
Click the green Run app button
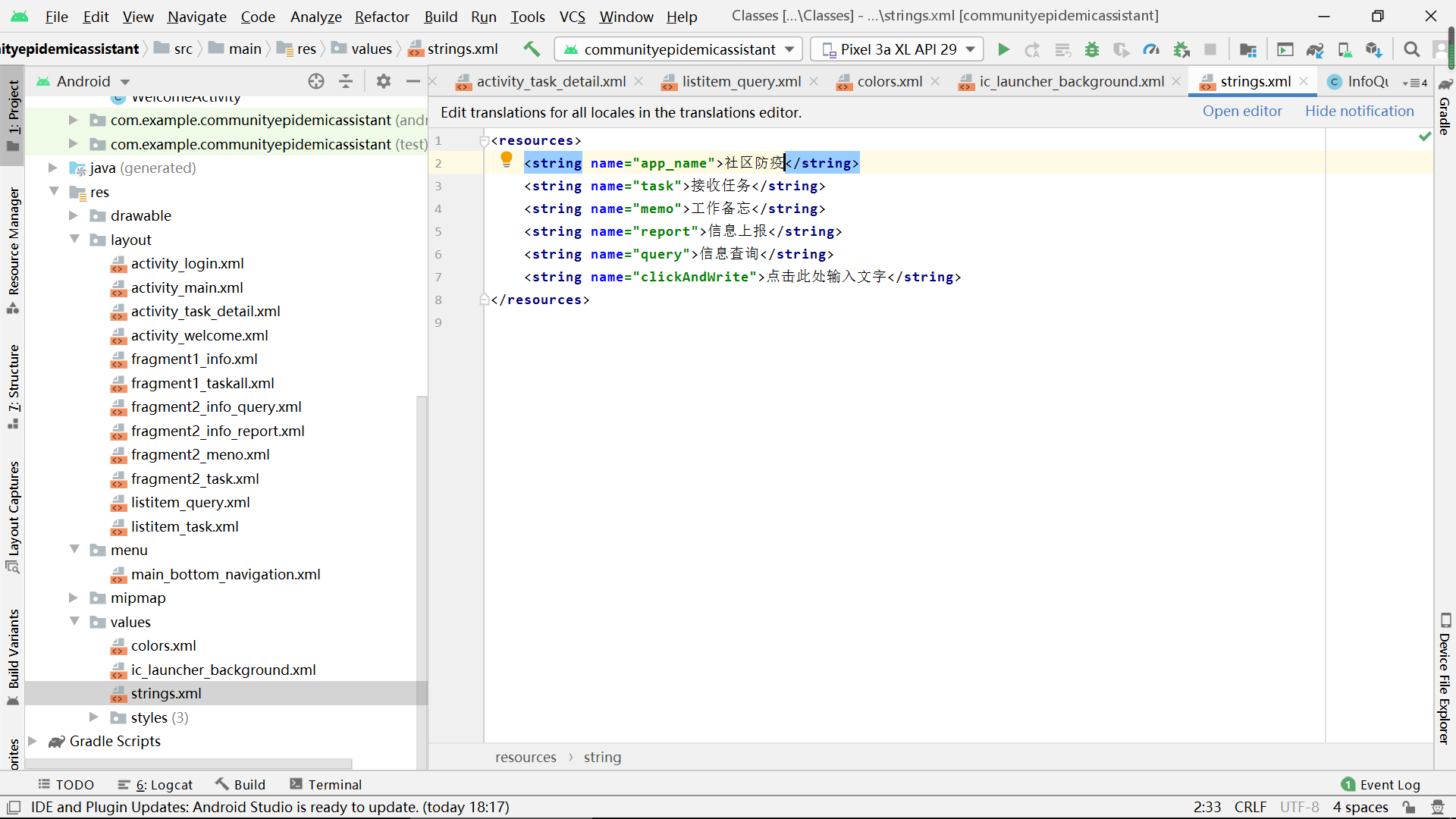[1003, 49]
